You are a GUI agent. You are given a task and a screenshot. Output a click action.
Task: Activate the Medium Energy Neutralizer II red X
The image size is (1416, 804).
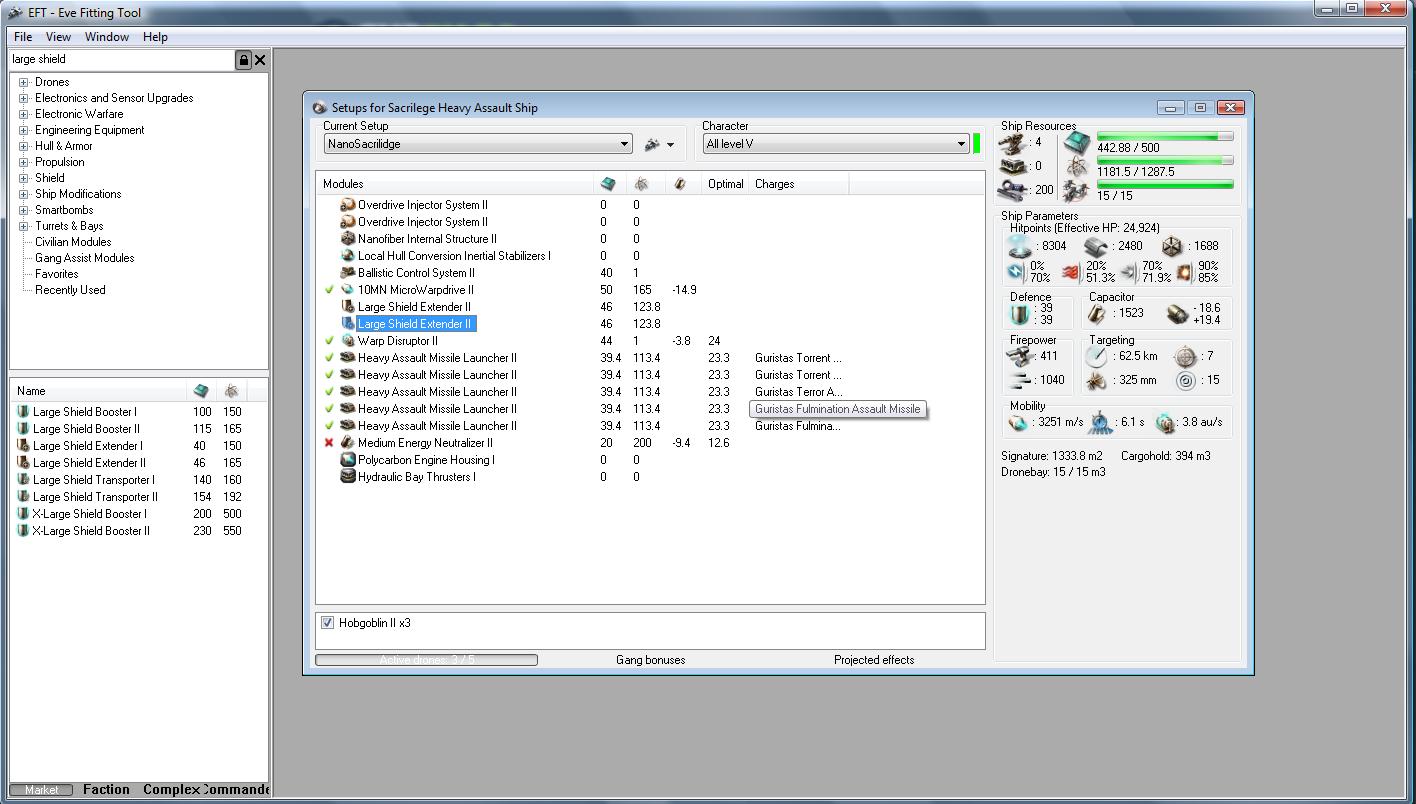coord(329,443)
